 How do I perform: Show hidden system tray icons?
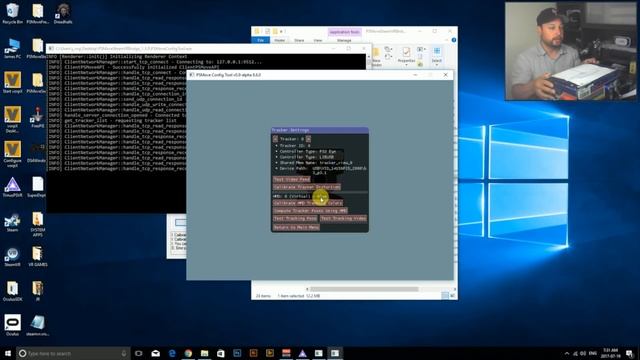point(567,353)
